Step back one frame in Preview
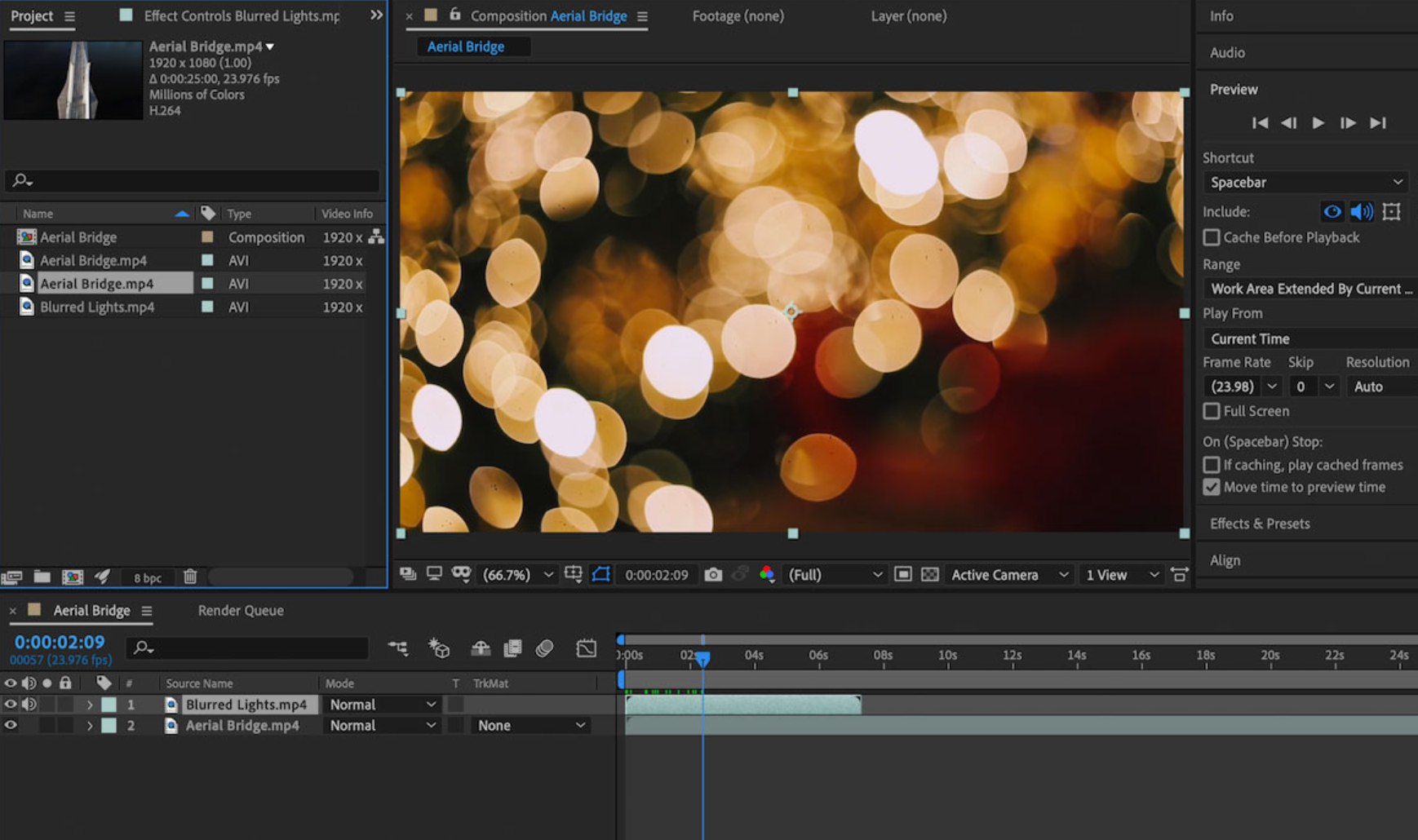Image resolution: width=1418 pixels, height=840 pixels. 1289,123
